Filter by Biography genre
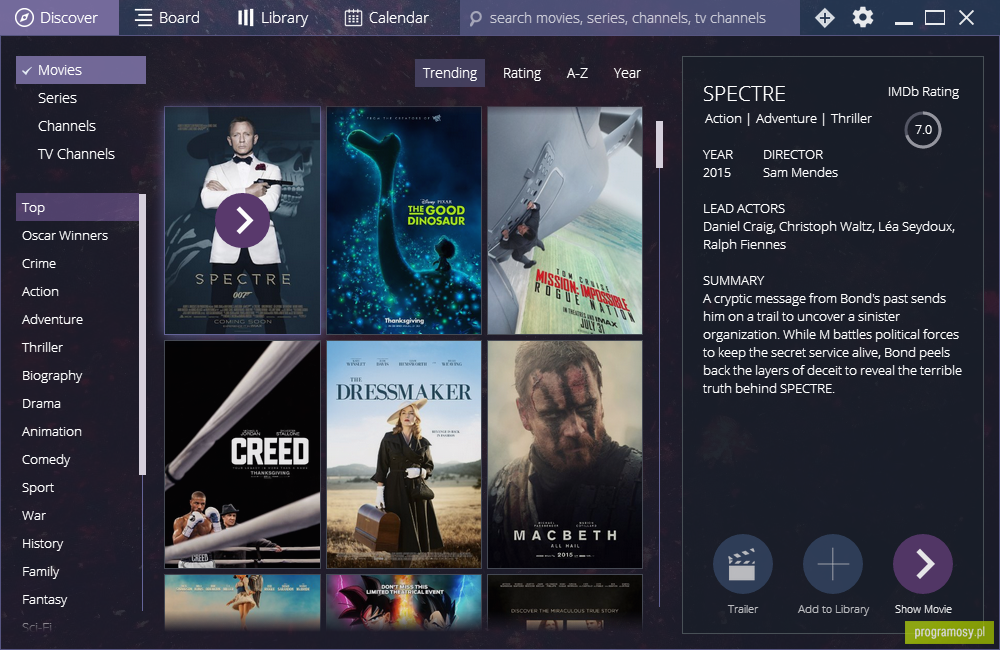1000x650 pixels. (x=52, y=376)
